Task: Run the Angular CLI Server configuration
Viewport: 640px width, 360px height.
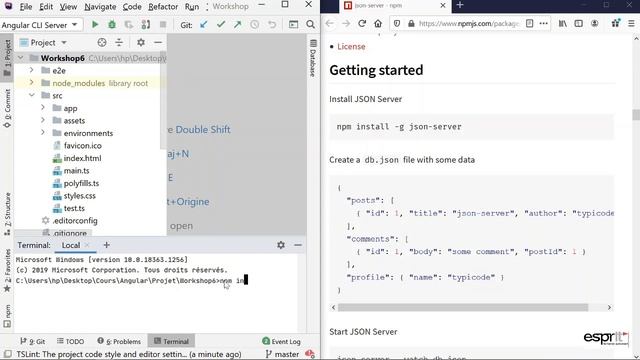Action: (95, 24)
